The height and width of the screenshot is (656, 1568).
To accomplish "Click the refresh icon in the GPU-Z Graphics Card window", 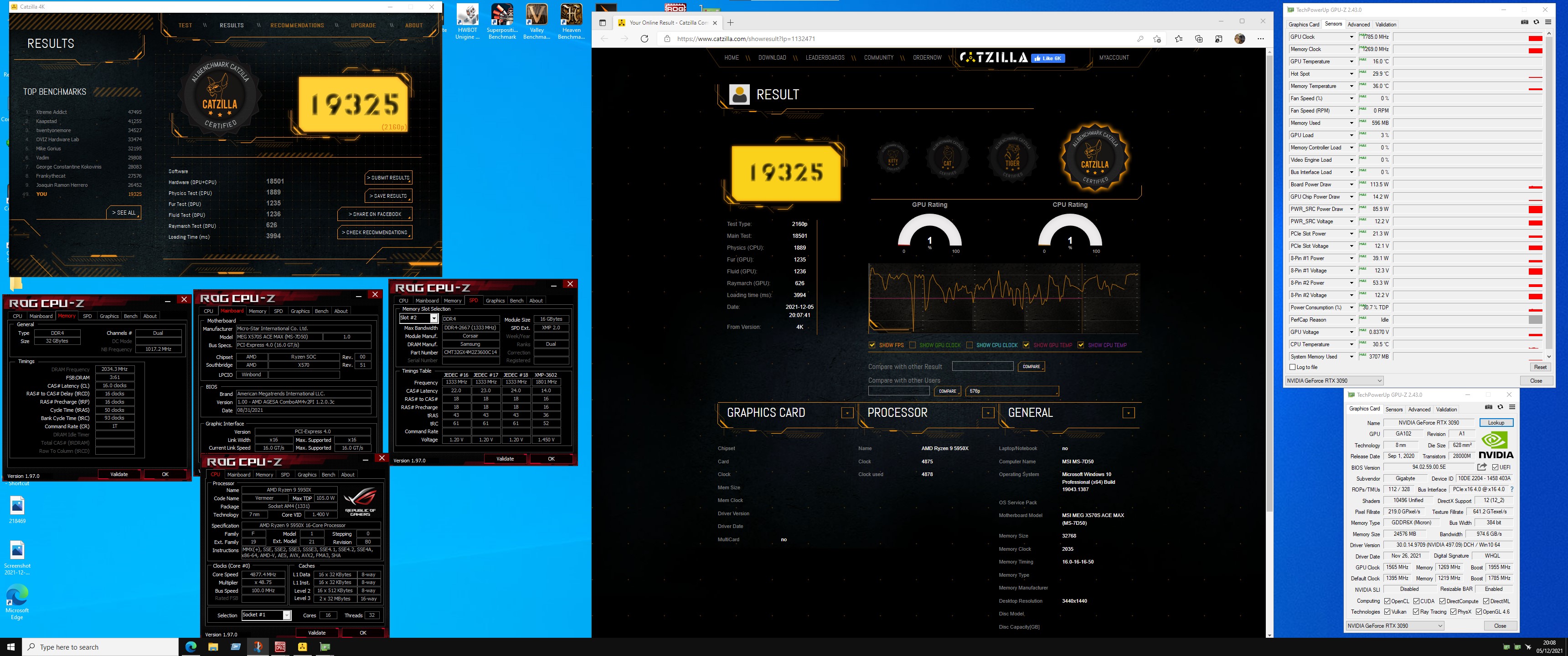I will tap(1501, 407).
